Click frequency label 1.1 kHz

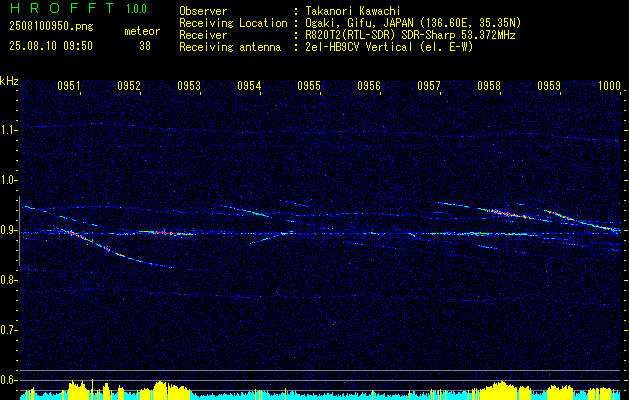coord(8,130)
